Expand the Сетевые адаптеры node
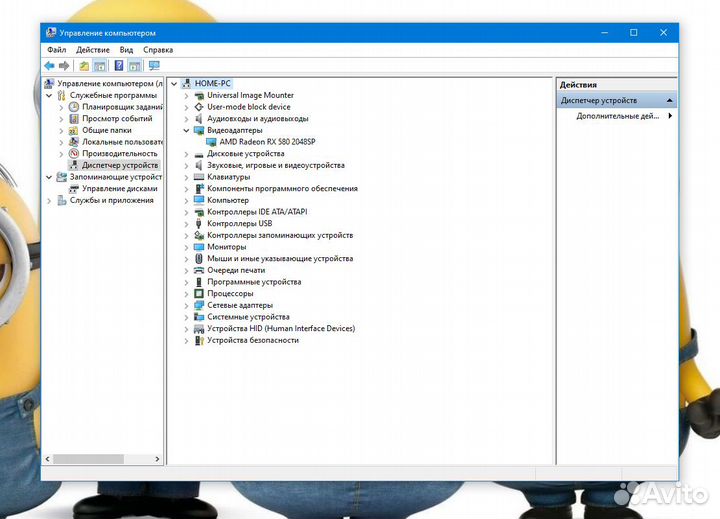 187,305
